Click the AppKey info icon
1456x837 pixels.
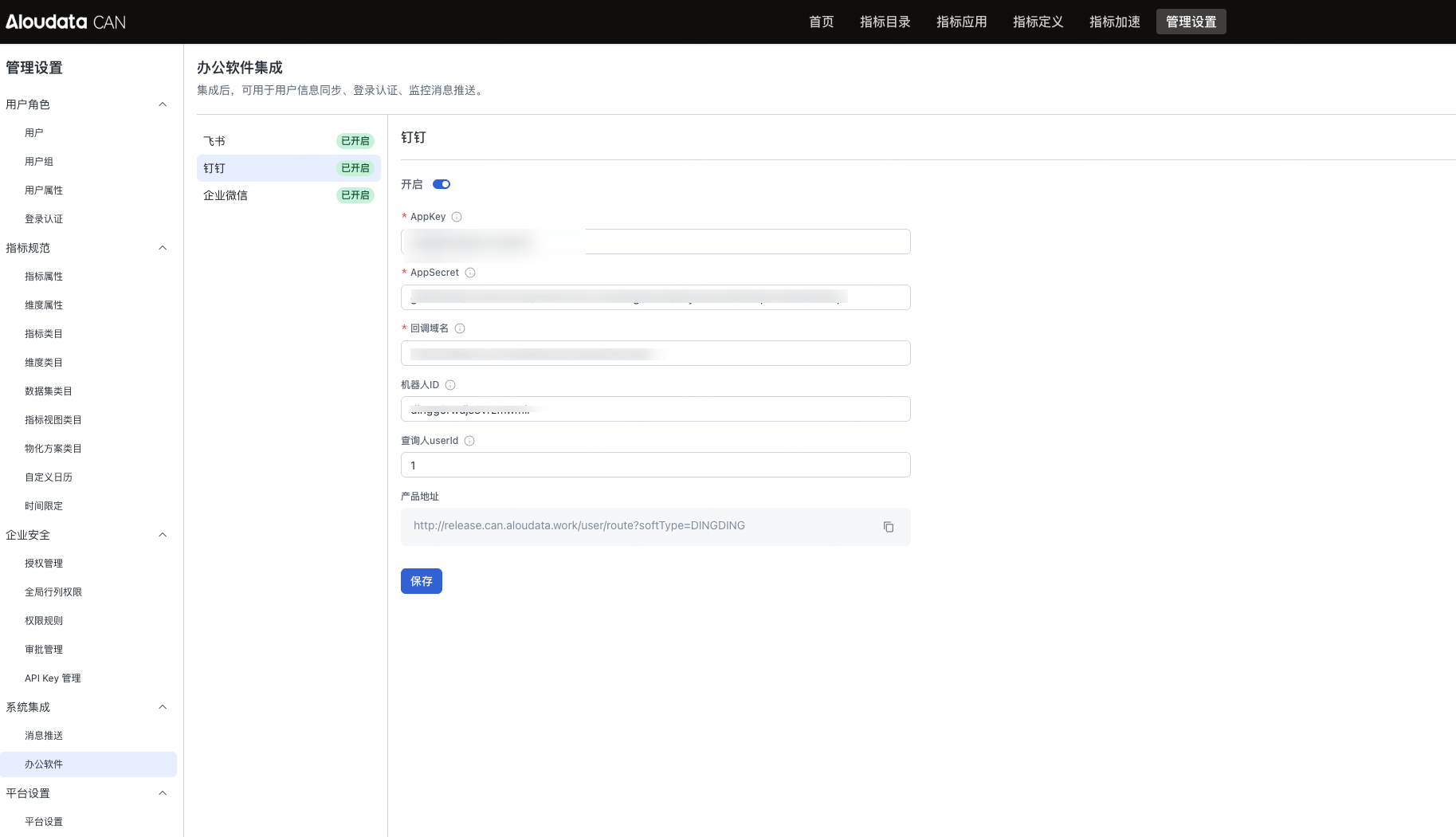[457, 217]
